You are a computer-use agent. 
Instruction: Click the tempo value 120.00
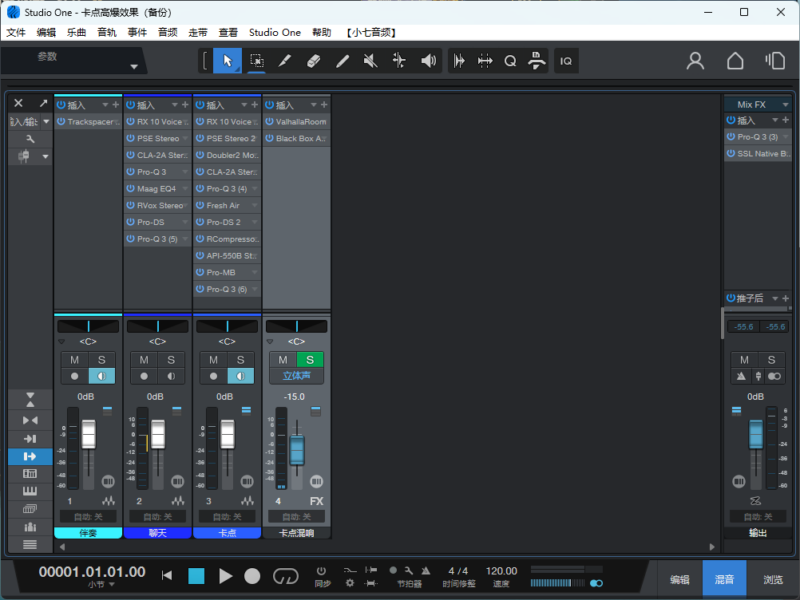coord(501,571)
